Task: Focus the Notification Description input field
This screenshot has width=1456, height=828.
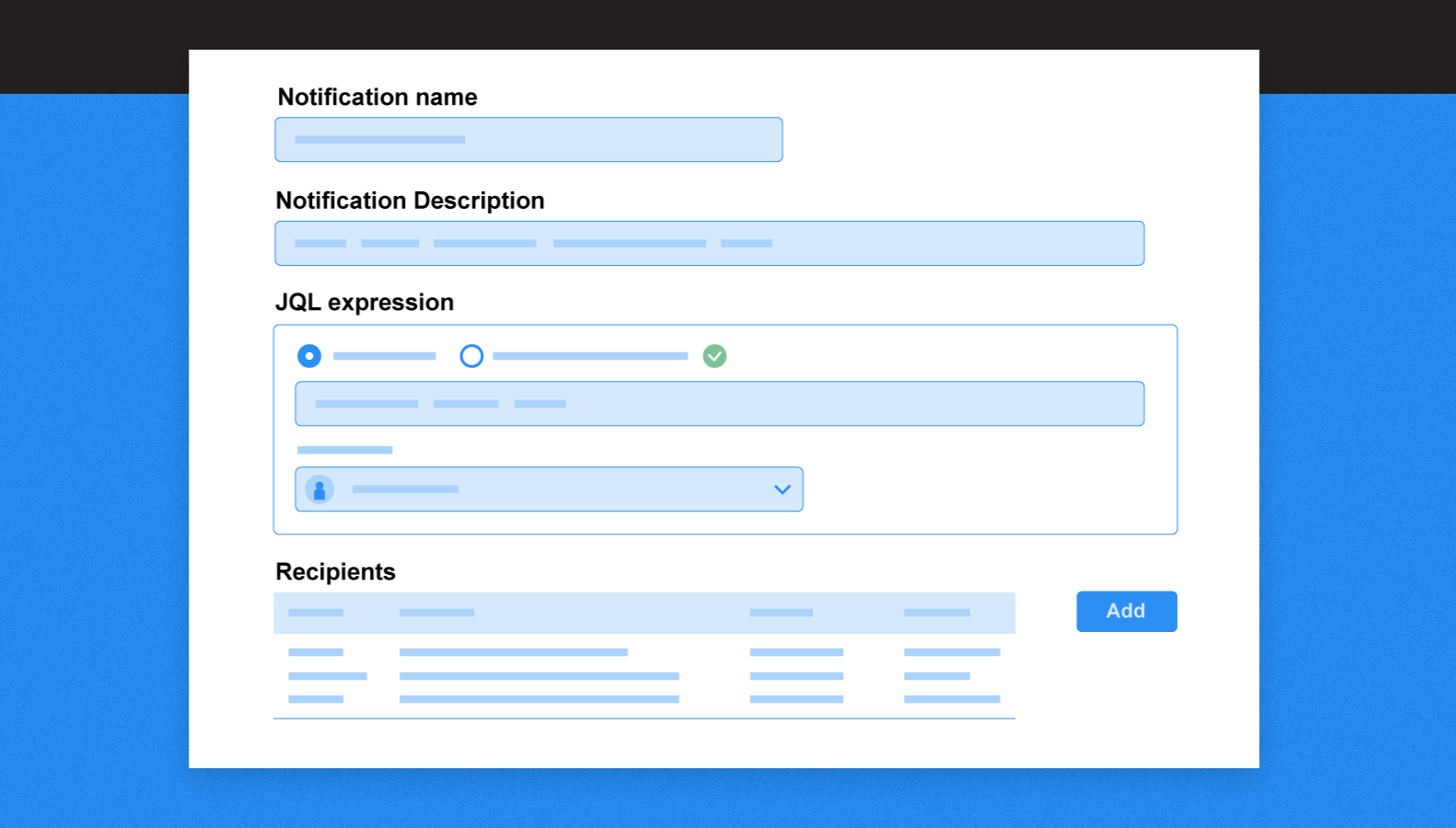Action: pyautogui.click(x=709, y=244)
